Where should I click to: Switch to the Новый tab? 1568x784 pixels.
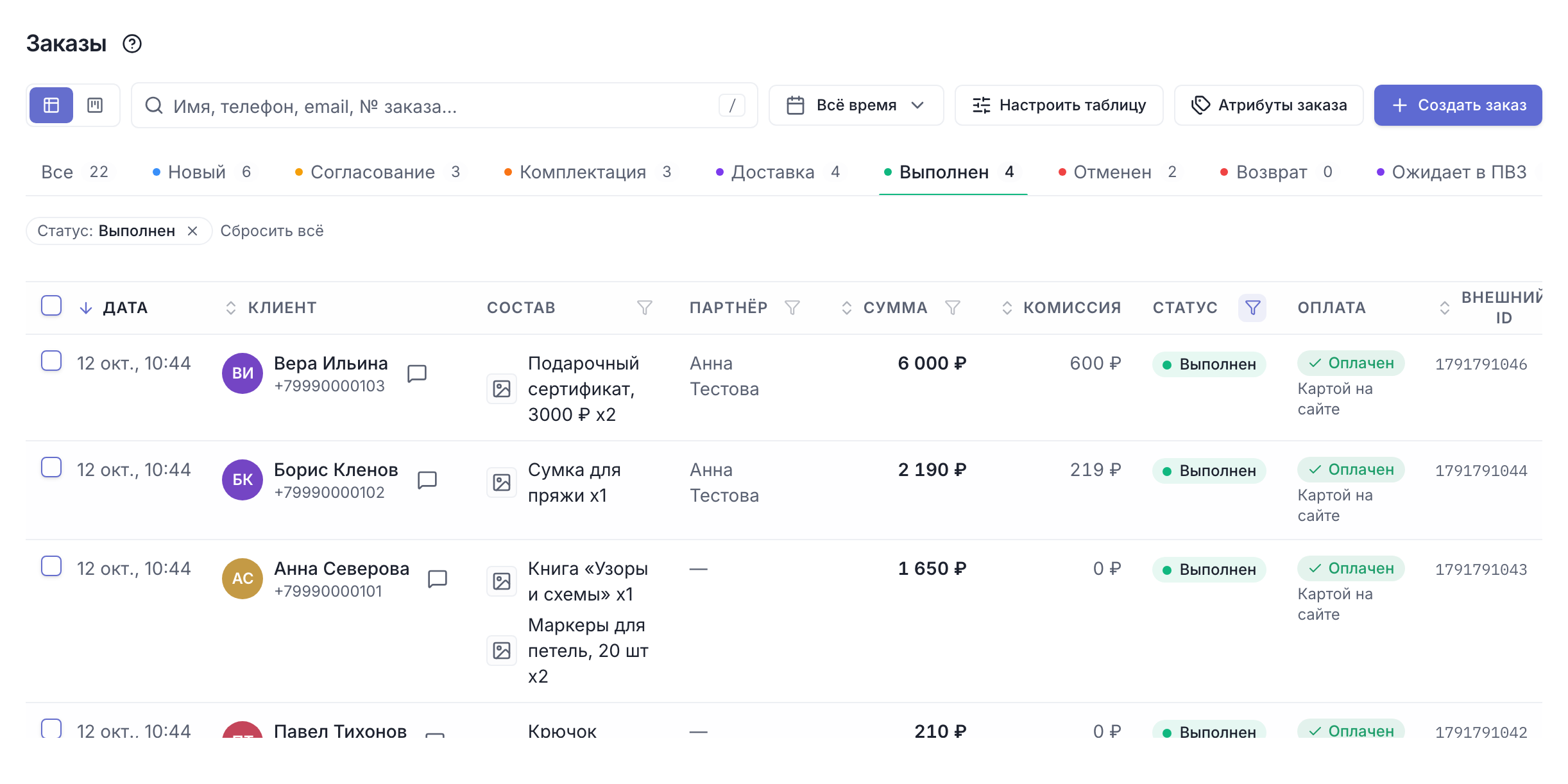(x=203, y=172)
